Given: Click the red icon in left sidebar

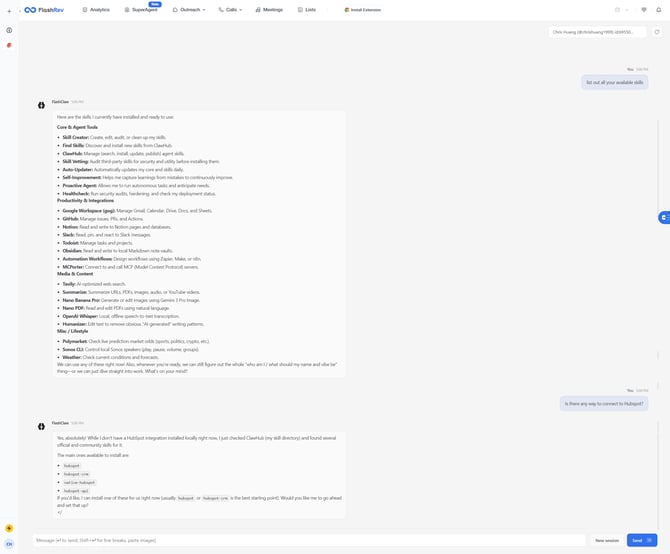Looking at the screenshot, I should coord(9,45).
